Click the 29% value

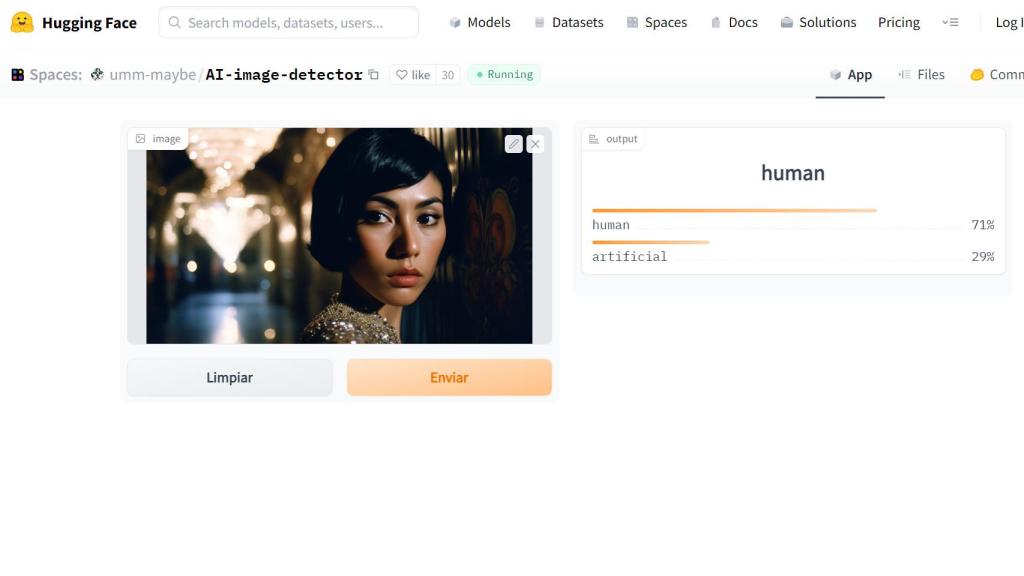click(x=983, y=257)
